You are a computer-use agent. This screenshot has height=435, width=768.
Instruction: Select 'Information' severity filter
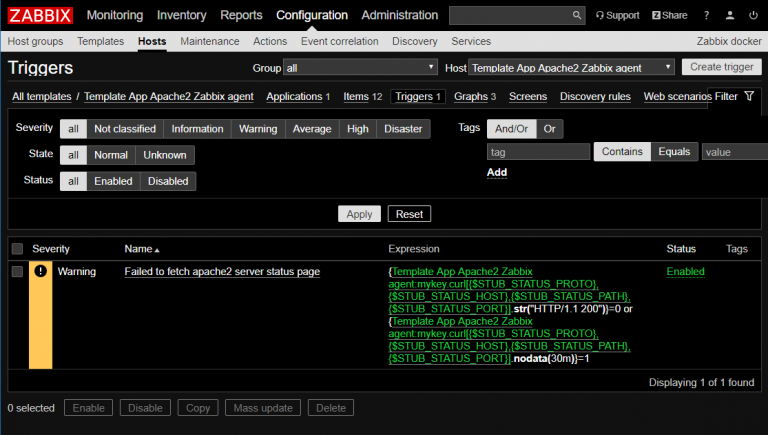tap(197, 129)
